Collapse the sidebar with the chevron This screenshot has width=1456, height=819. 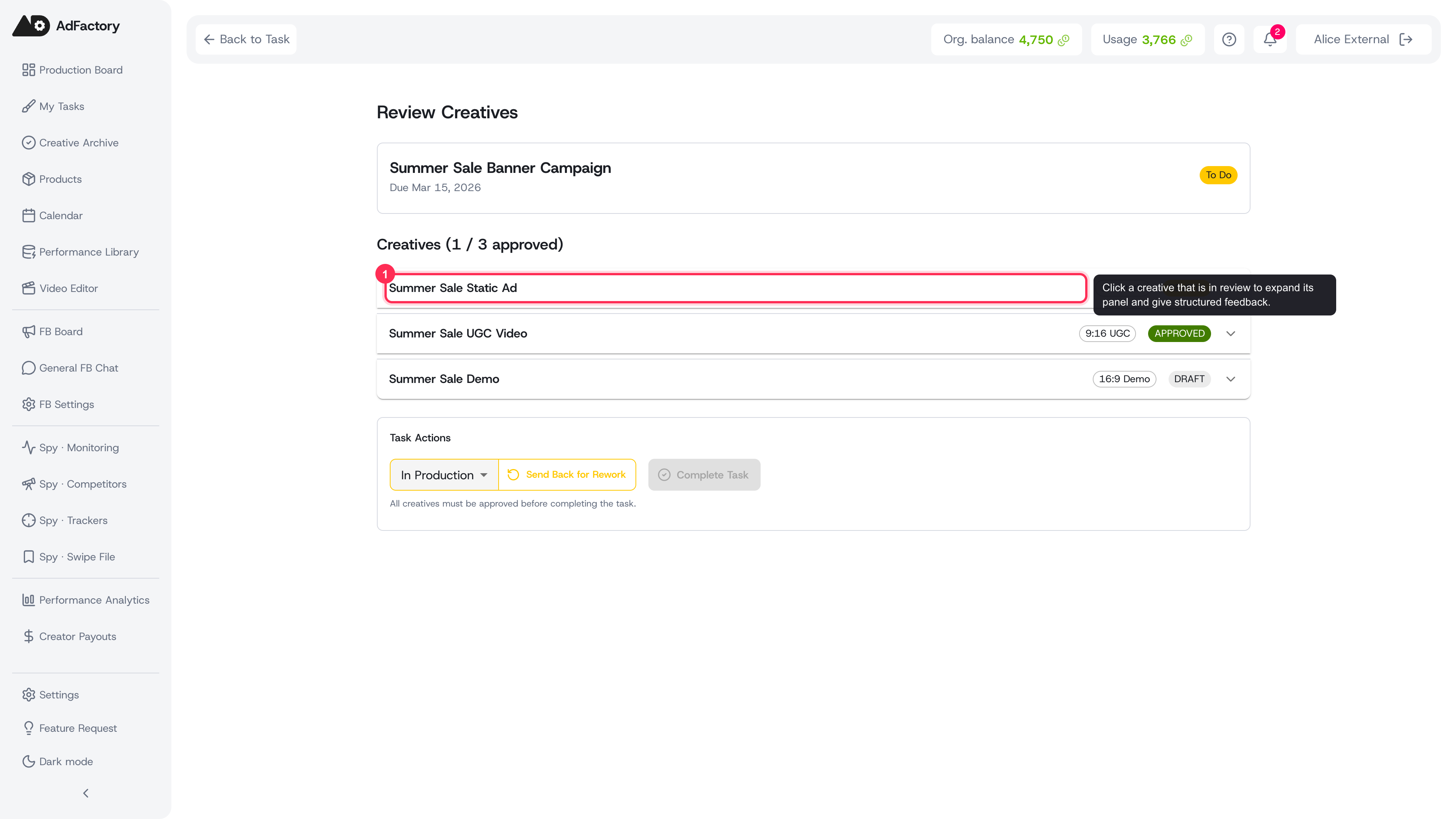point(86,794)
